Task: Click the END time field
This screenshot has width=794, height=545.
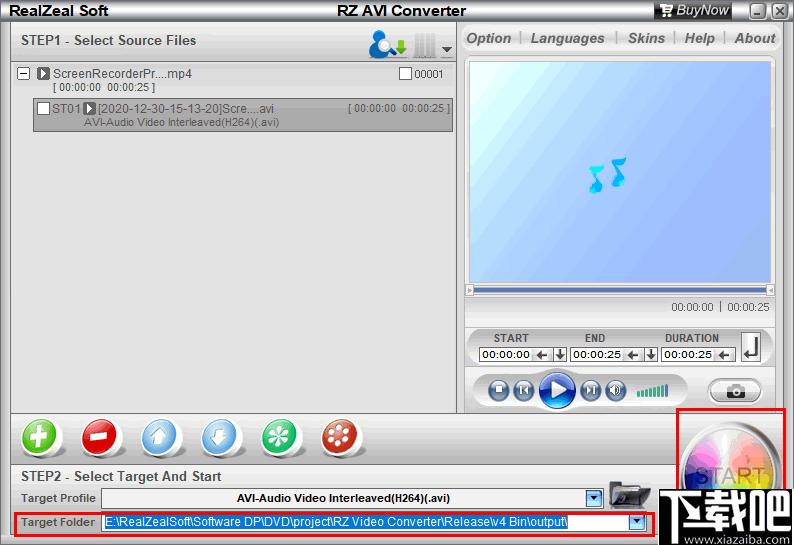Action: pyautogui.click(x=597, y=355)
